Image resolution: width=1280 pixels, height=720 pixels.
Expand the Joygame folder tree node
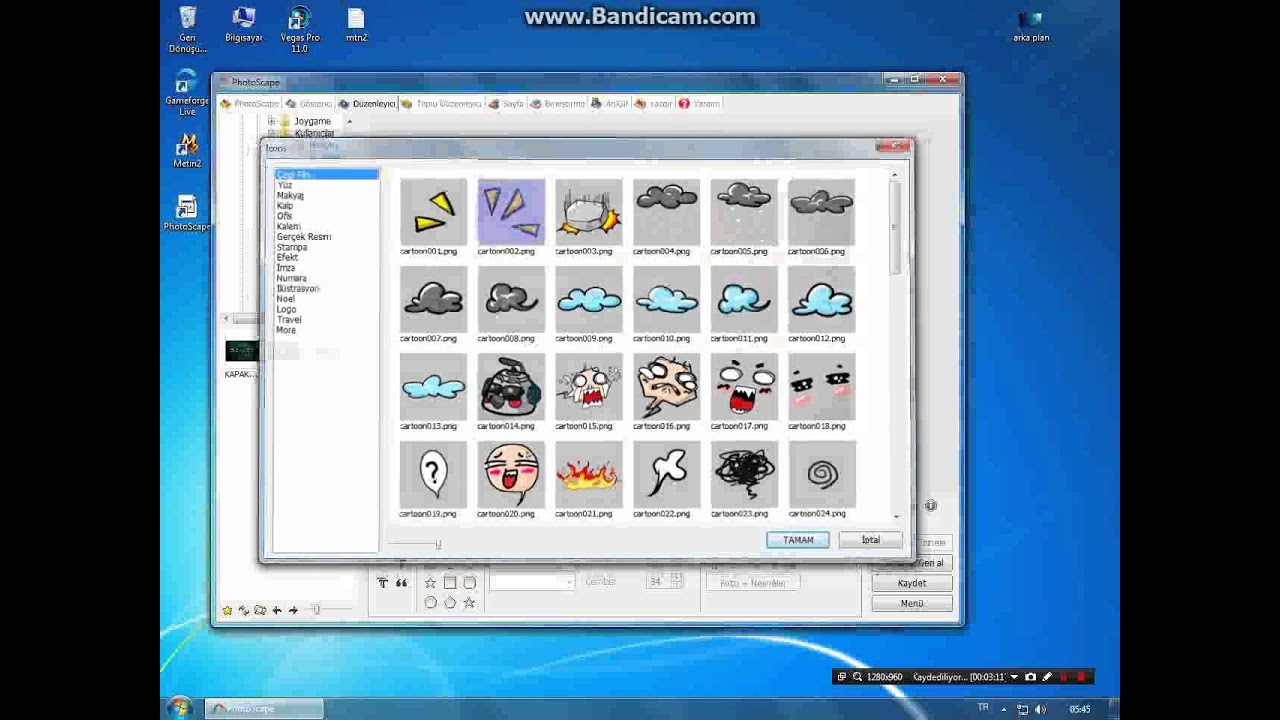(x=271, y=121)
